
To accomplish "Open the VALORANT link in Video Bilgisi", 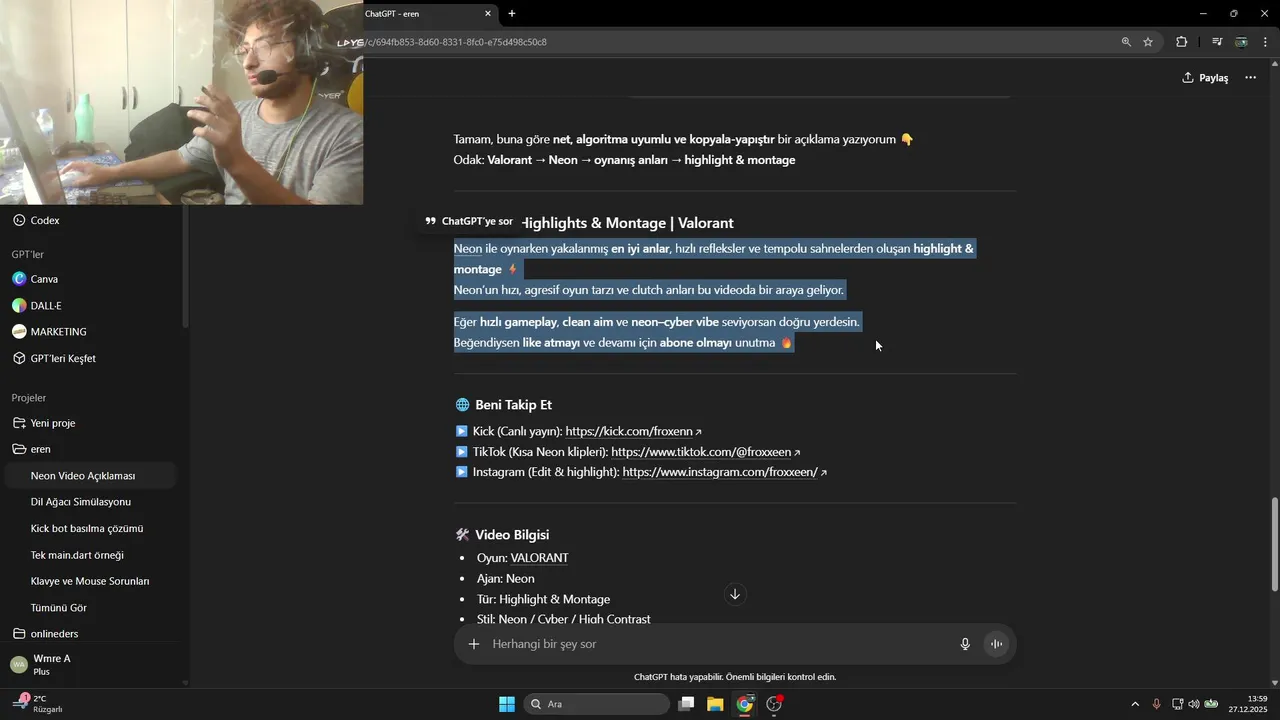I will pyautogui.click(x=539, y=558).
